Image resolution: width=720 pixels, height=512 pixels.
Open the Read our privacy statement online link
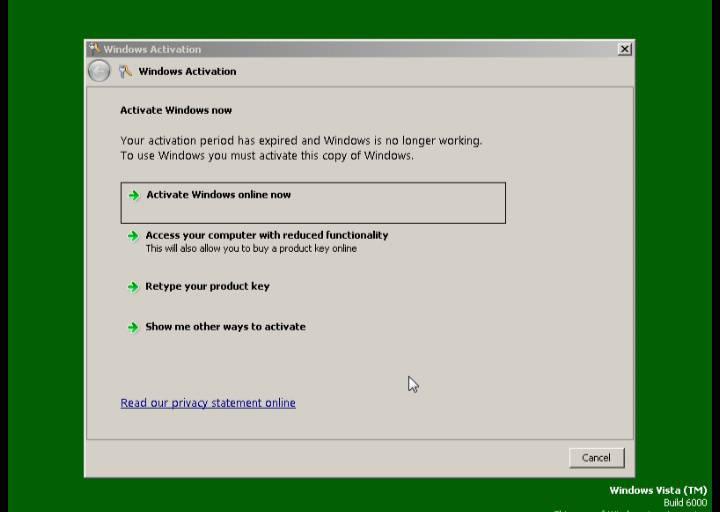pos(208,403)
